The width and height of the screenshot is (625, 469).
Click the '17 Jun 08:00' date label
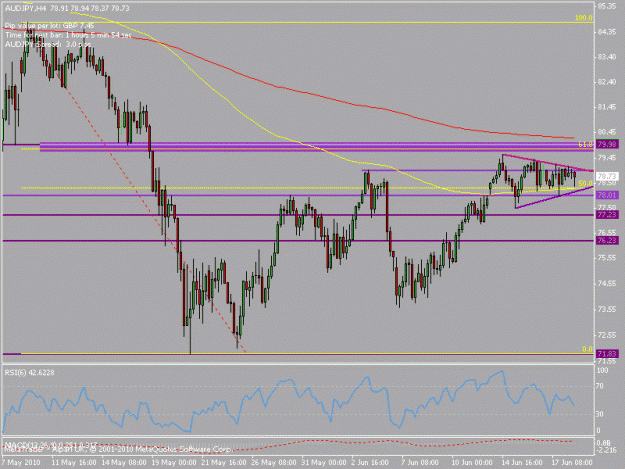572,462
